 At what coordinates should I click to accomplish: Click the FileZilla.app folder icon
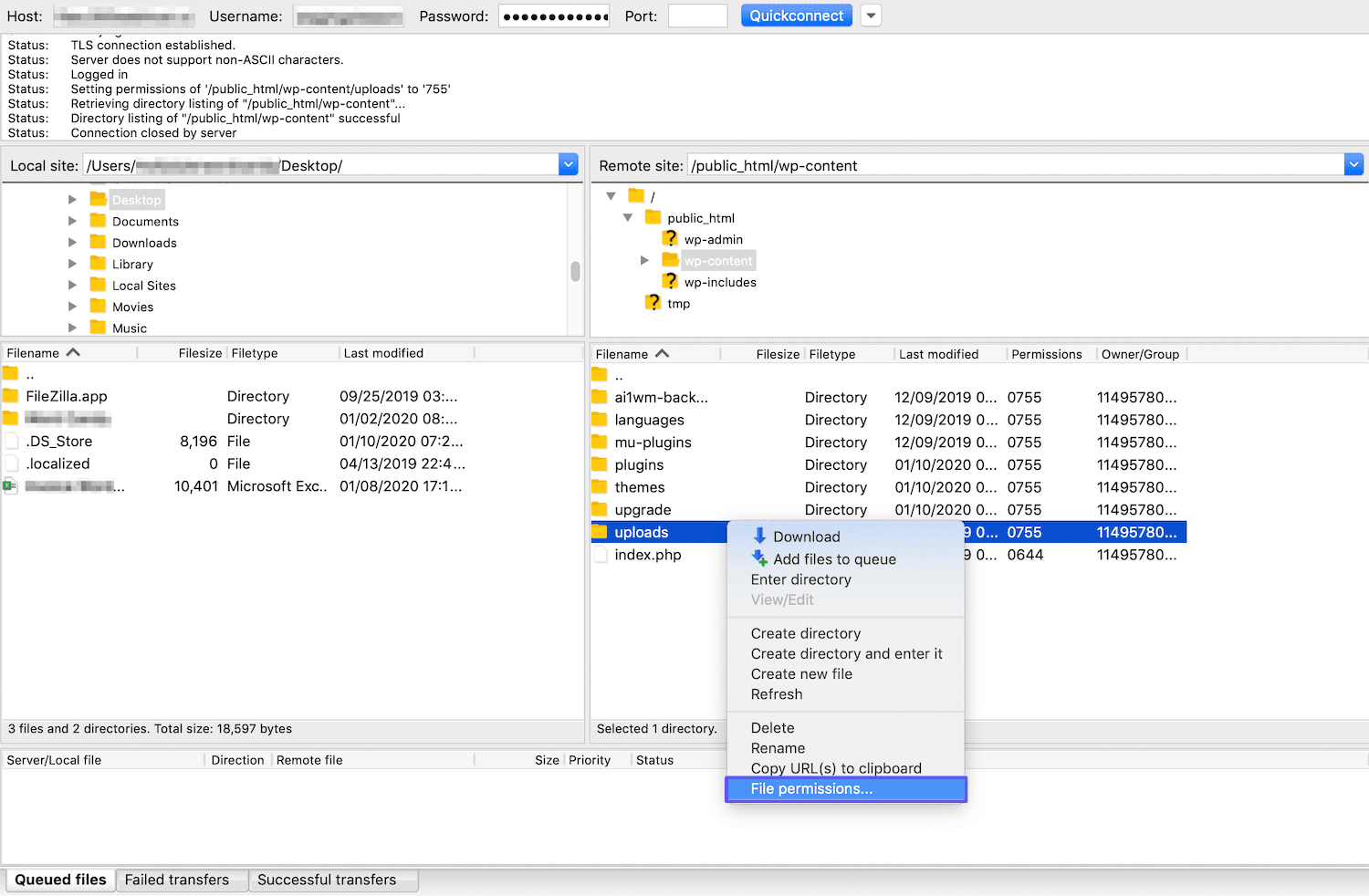(10, 396)
